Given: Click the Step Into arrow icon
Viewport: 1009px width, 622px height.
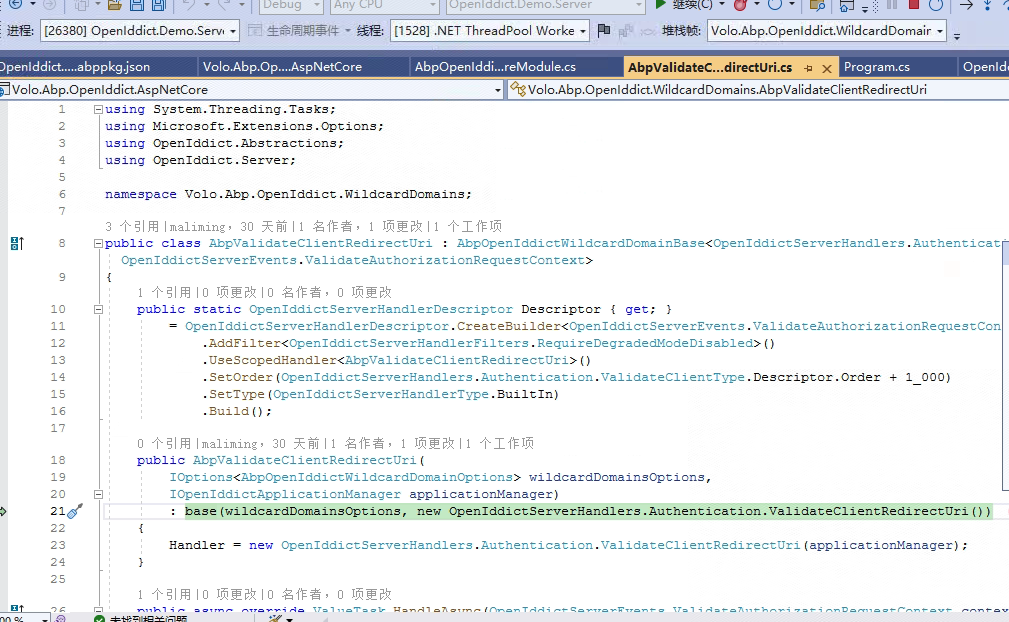Looking at the screenshot, I should click(988, 7).
